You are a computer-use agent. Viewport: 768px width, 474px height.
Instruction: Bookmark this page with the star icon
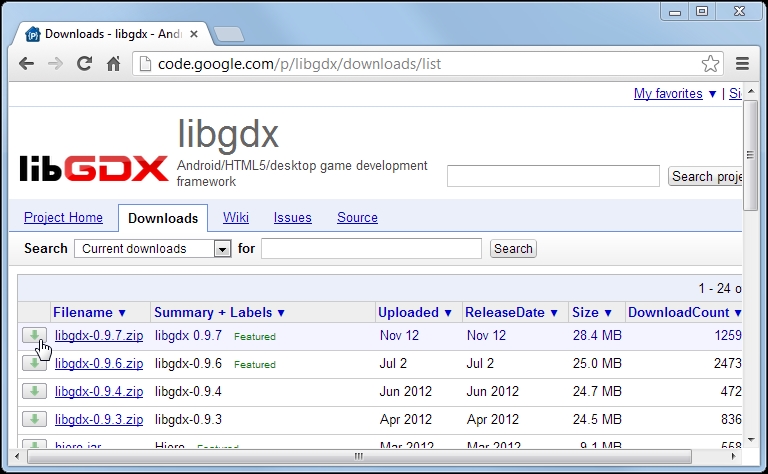coord(710,64)
